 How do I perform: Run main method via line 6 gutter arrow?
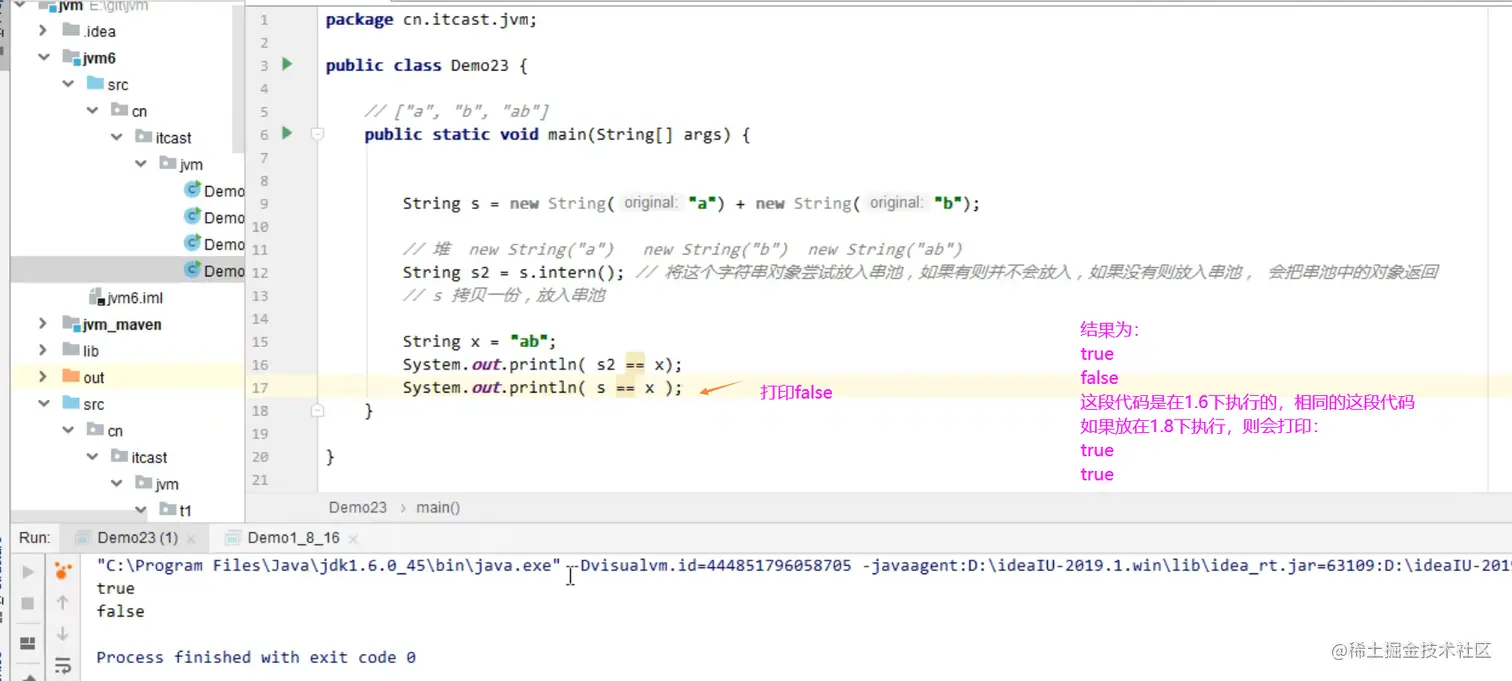point(287,133)
